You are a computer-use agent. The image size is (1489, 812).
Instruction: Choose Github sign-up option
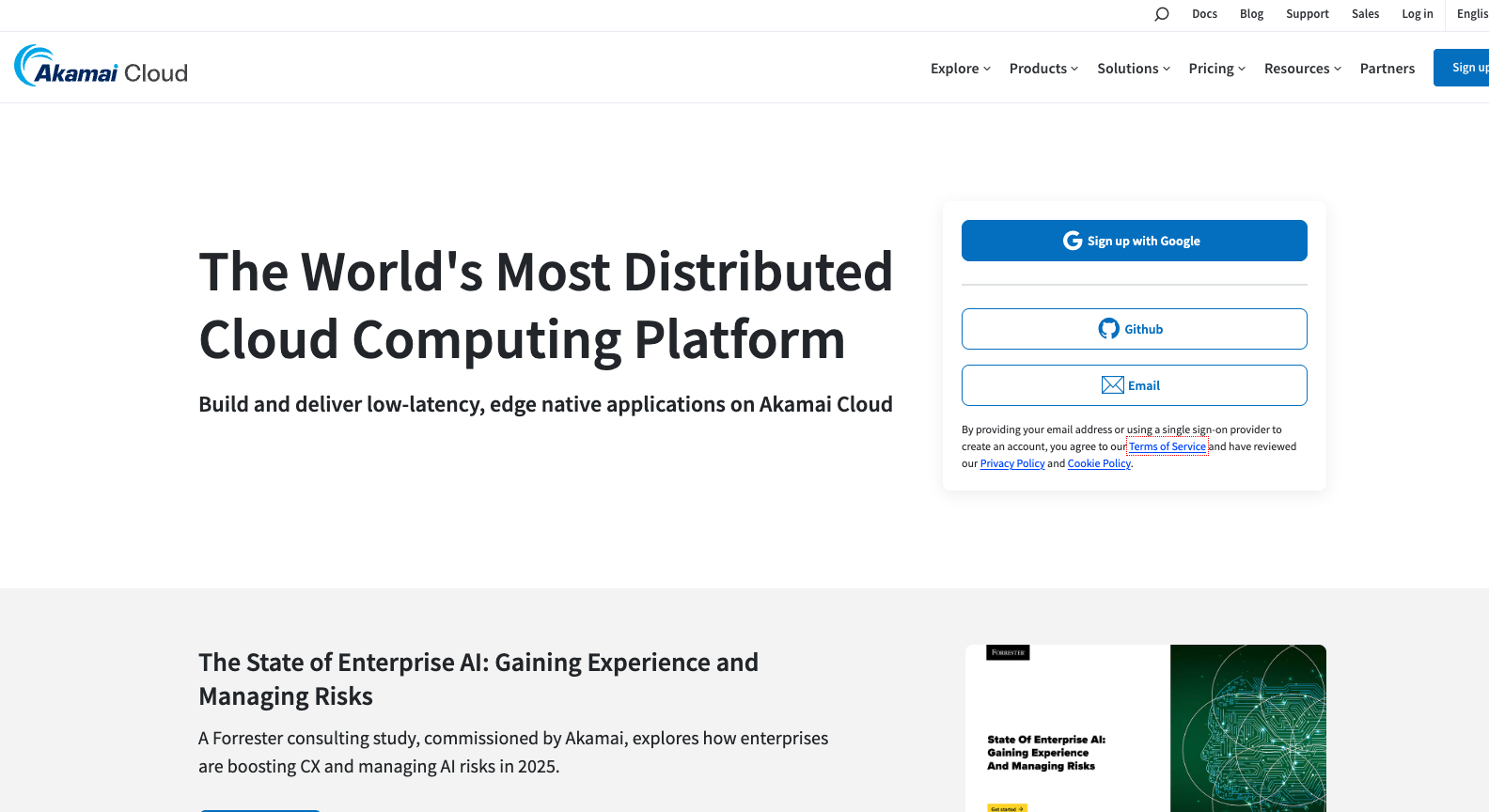(x=1135, y=329)
